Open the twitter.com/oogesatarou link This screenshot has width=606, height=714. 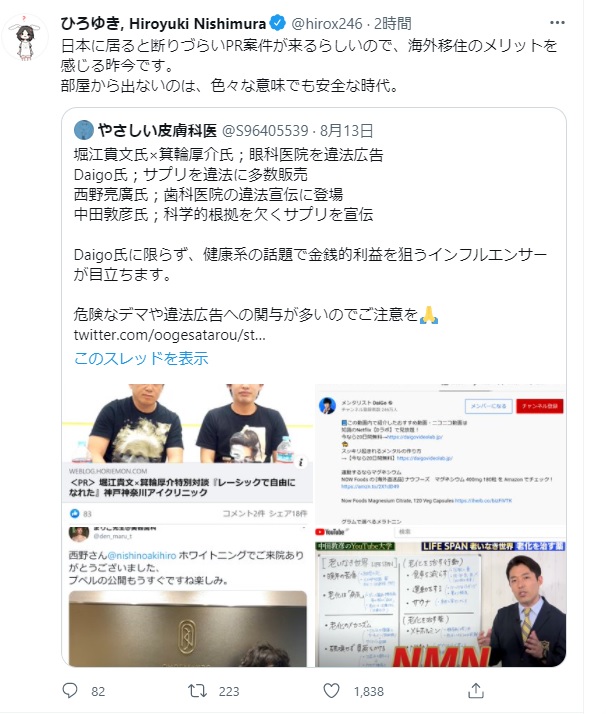tap(169, 335)
